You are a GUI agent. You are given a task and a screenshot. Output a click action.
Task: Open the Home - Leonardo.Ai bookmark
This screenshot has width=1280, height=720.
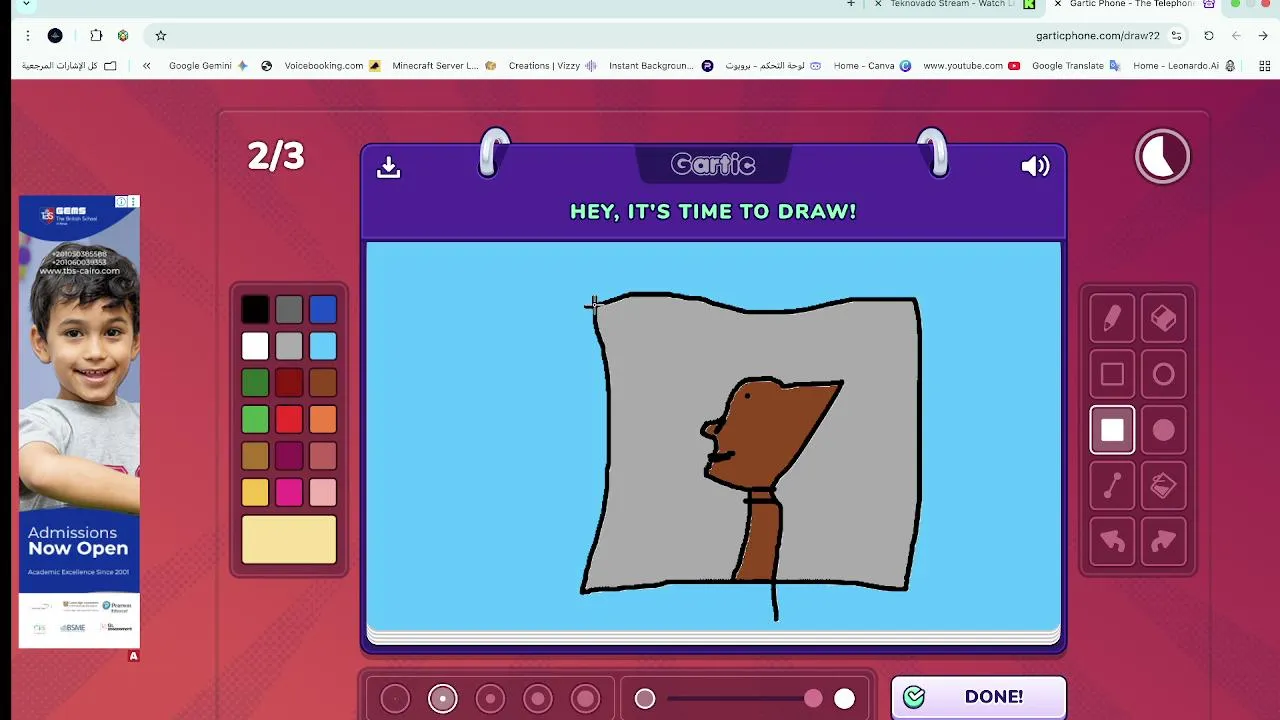pos(1184,66)
